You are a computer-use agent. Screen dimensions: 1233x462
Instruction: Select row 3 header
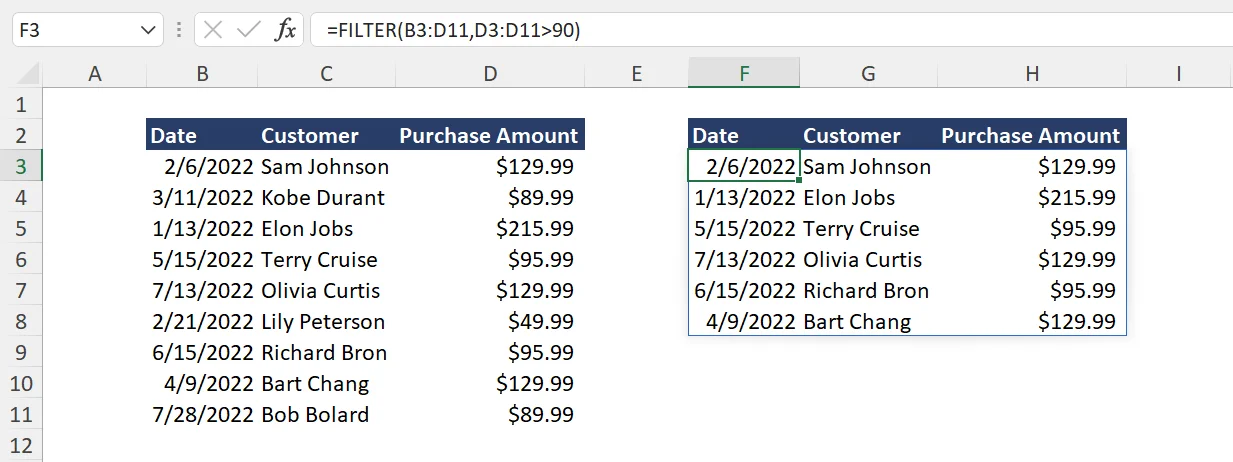click(22, 166)
